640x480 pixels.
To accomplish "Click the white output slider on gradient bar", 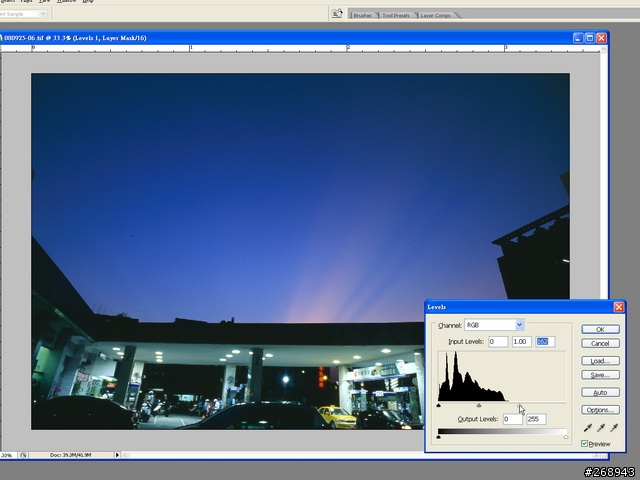I will (566, 437).
